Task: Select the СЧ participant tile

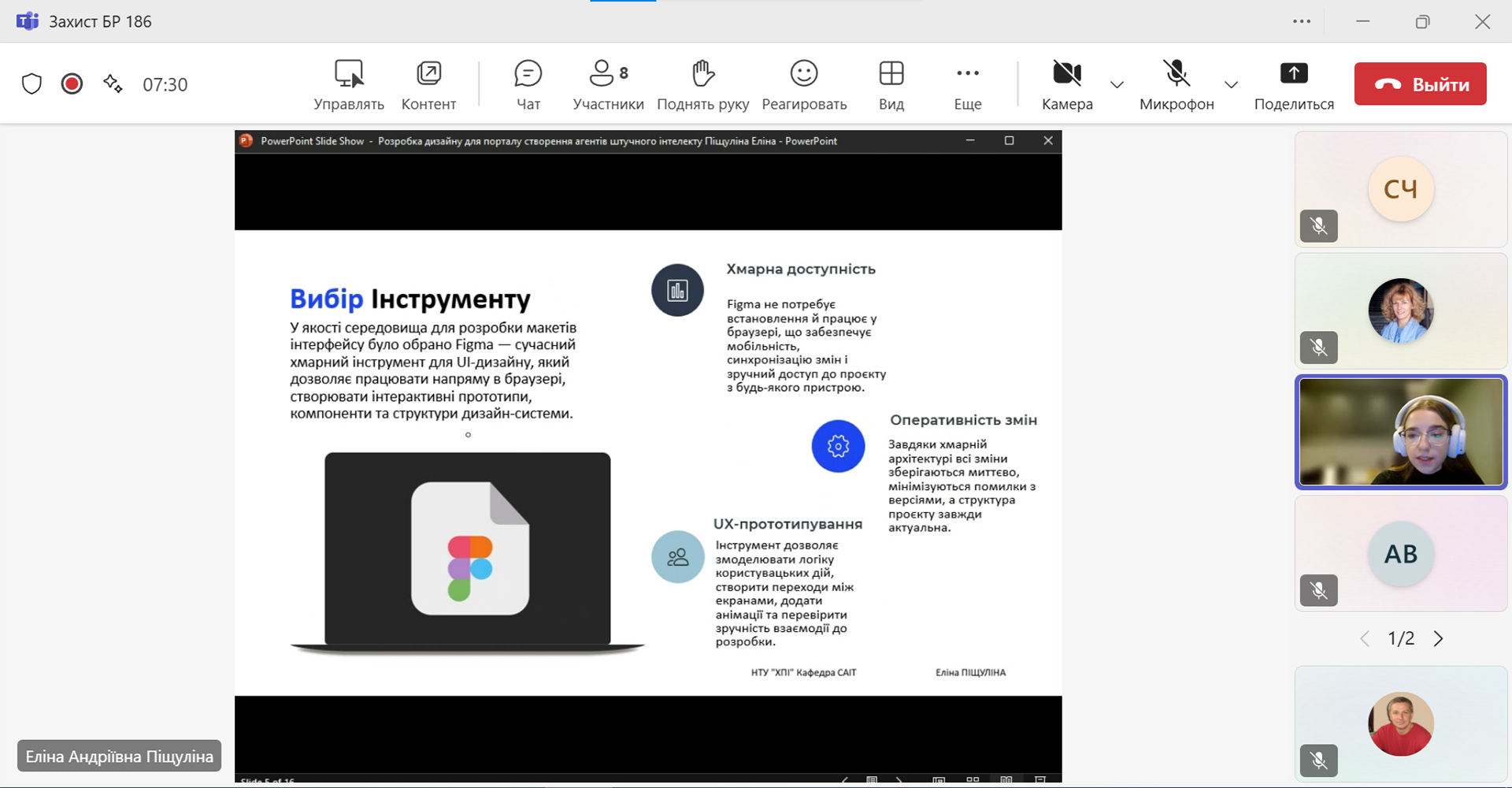Action: pyautogui.click(x=1400, y=189)
